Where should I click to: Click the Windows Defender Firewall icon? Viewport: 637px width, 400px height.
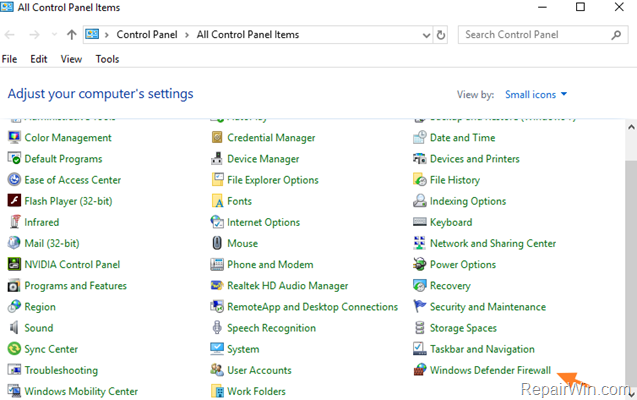pyautogui.click(x=420, y=370)
